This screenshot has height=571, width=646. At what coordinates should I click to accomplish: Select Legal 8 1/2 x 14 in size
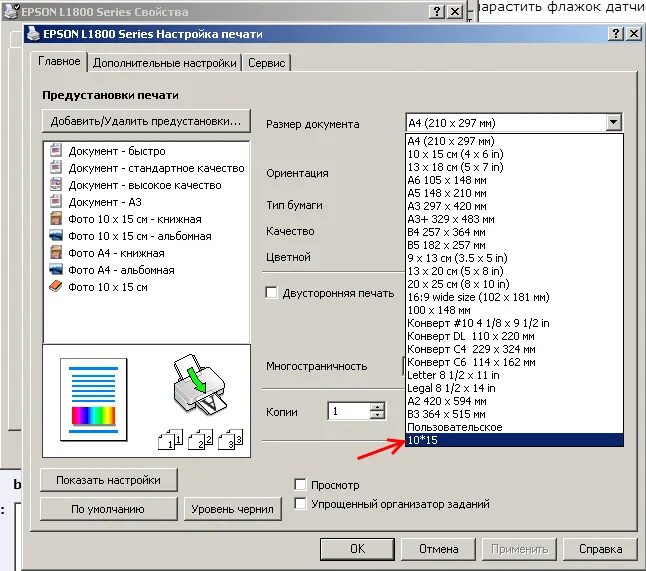click(514, 388)
